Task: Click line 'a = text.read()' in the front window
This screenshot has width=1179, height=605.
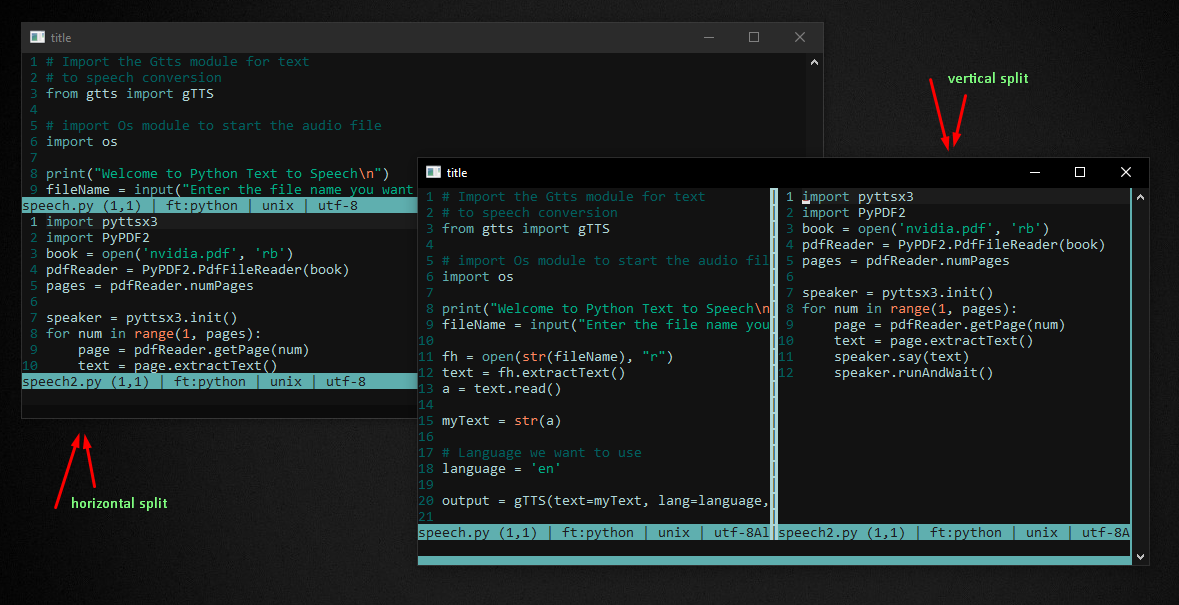Action: point(502,389)
